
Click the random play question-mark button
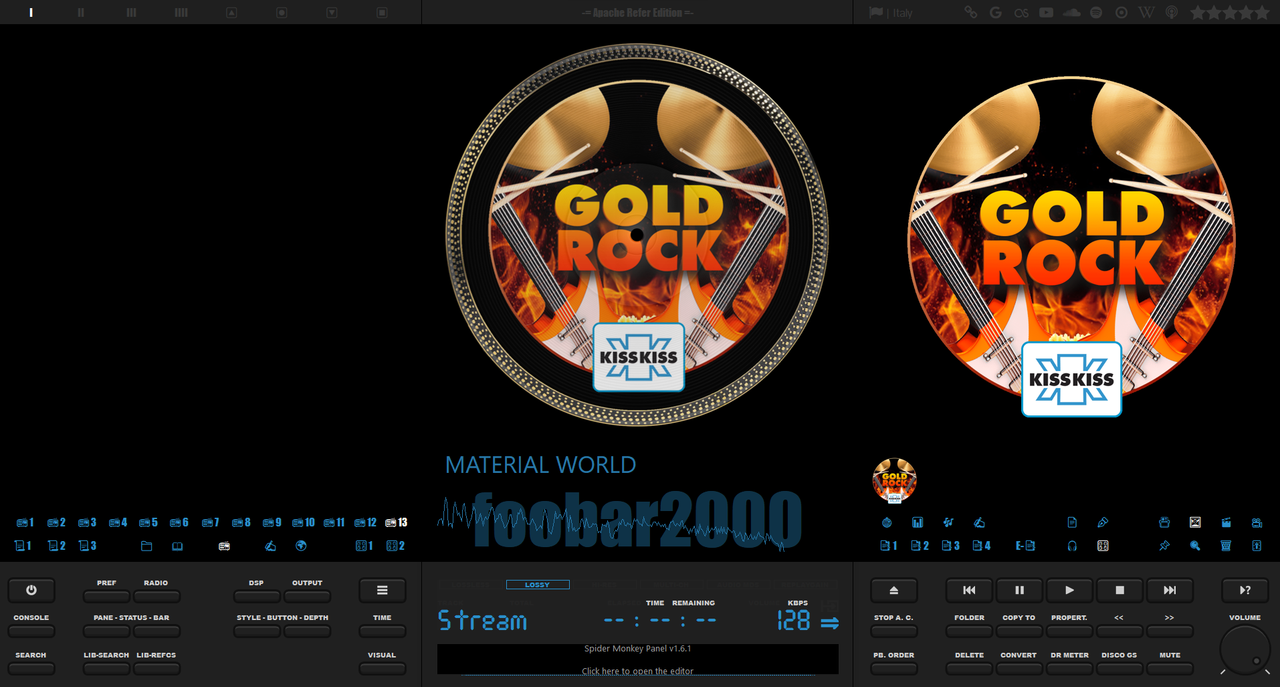[1245, 590]
